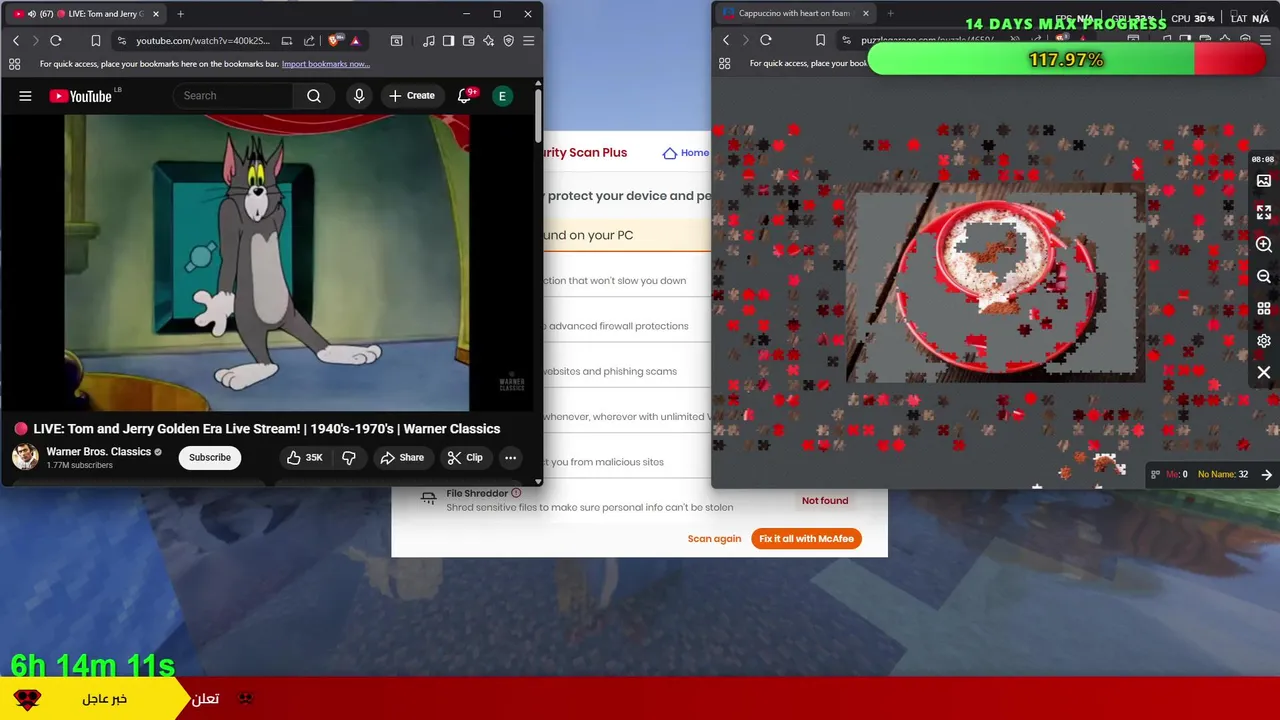Screen dimensions: 1280x720
Task: Bookmark the YouTube page
Action: pyautogui.click(x=96, y=41)
